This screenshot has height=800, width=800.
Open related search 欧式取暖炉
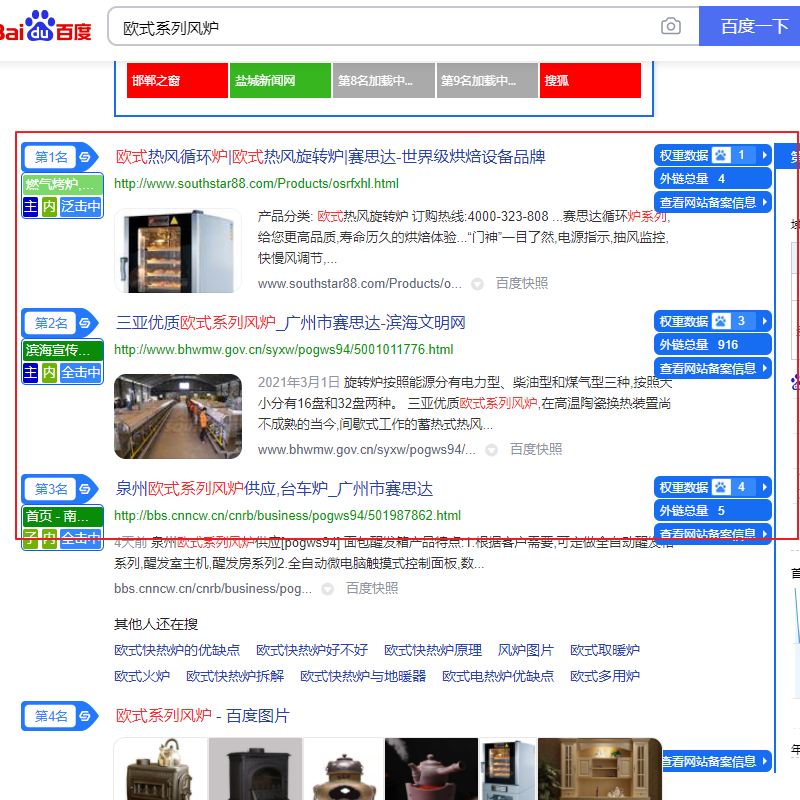605,650
